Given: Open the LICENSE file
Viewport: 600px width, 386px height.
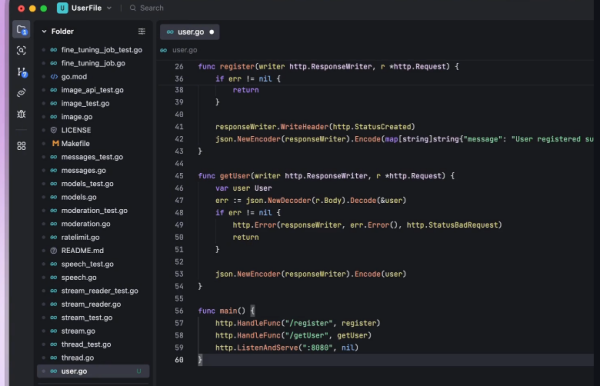Looking at the screenshot, I should [76, 130].
